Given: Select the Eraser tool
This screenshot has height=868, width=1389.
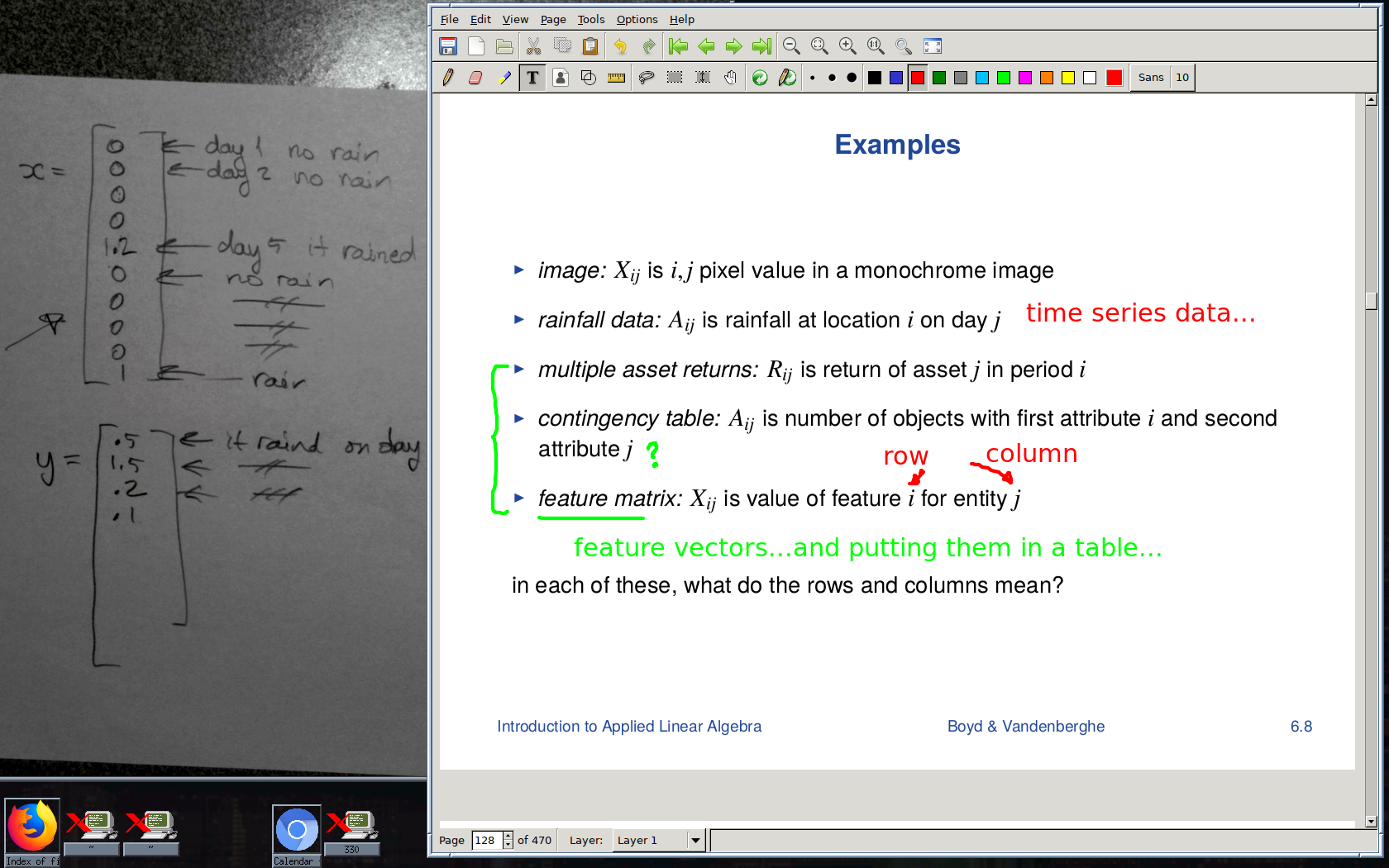Looking at the screenshot, I should click(475, 78).
